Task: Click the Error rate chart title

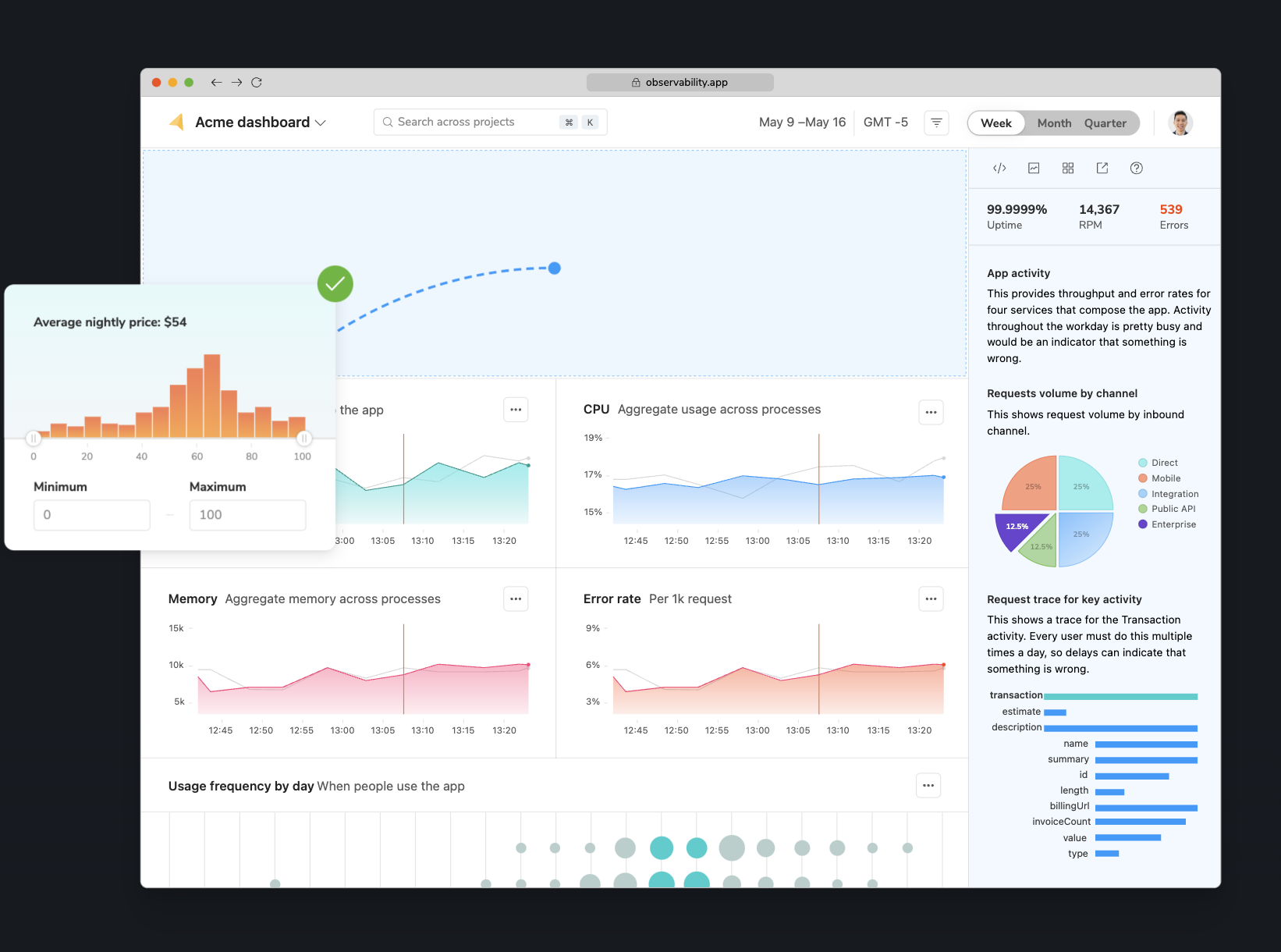Action: pos(612,599)
